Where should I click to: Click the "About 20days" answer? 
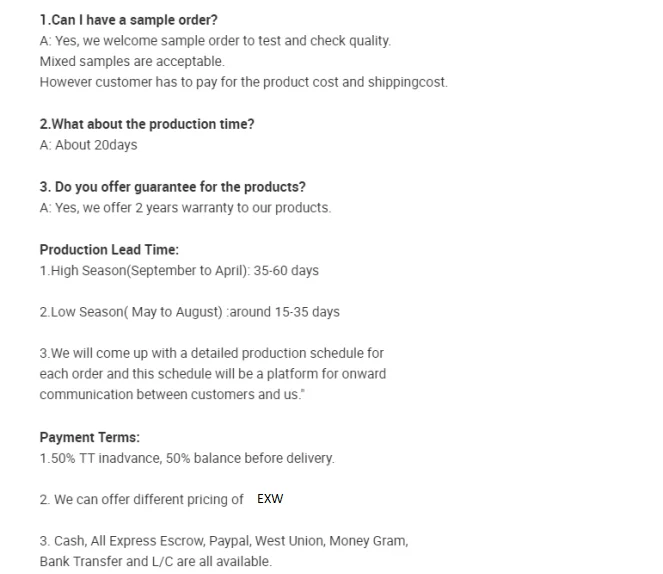click(x=88, y=145)
